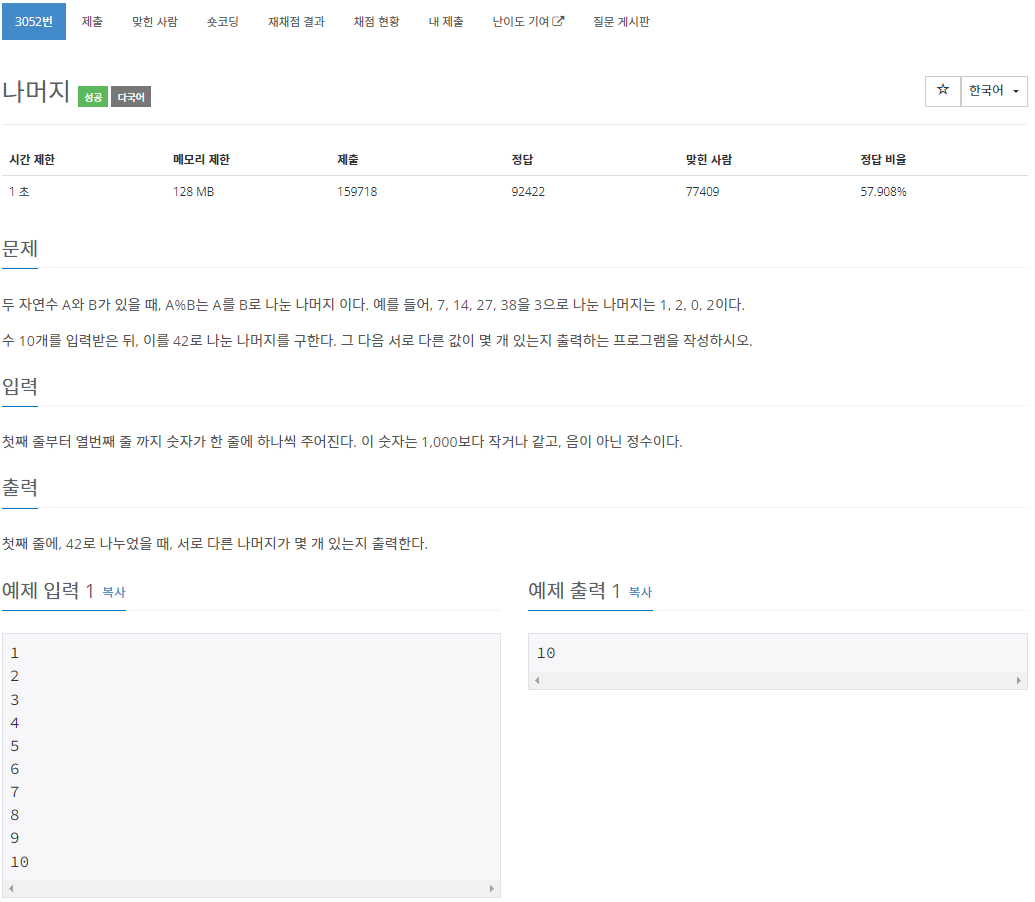This screenshot has height=902, width=1035.
Task: Click the 159718 submission count
Action: [x=357, y=192]
